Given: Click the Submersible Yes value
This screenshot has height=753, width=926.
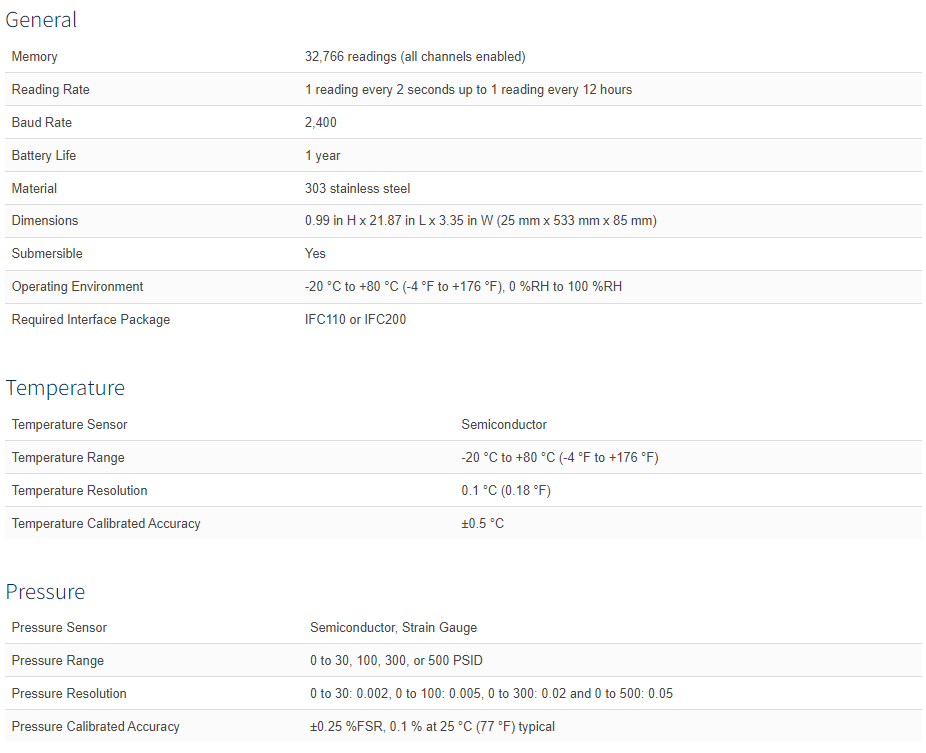Looking at the screenshot, I should [x=315, y=254].
